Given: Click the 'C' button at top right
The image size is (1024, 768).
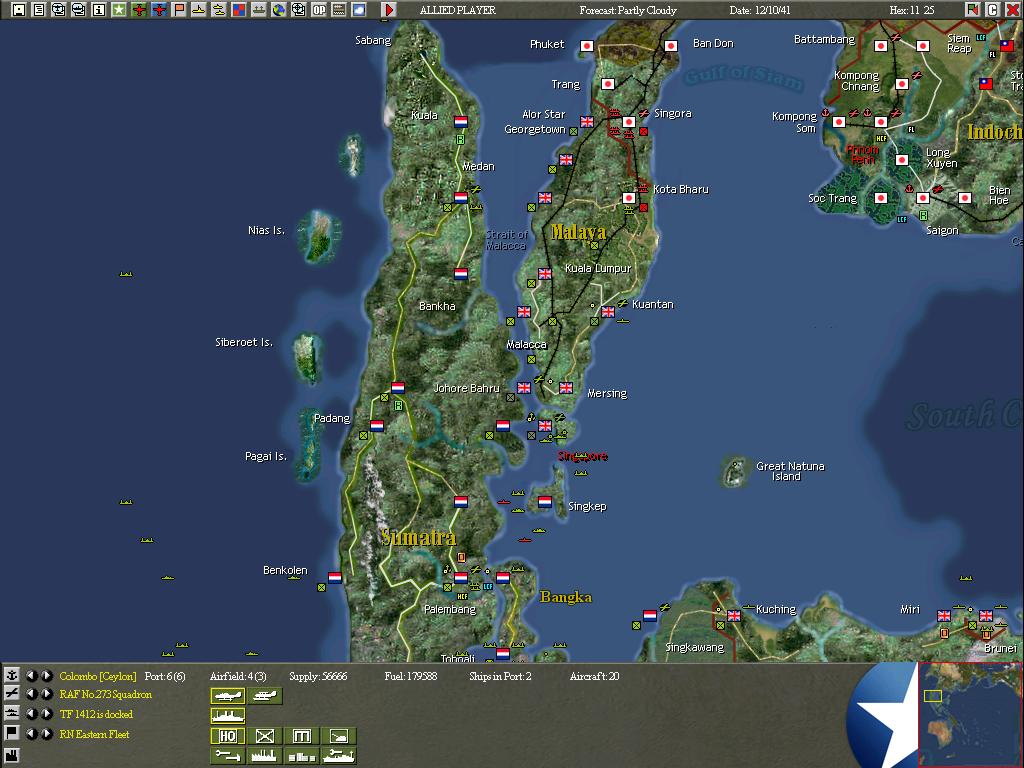Looking at the screenshot, I should [x=992, y=10].
